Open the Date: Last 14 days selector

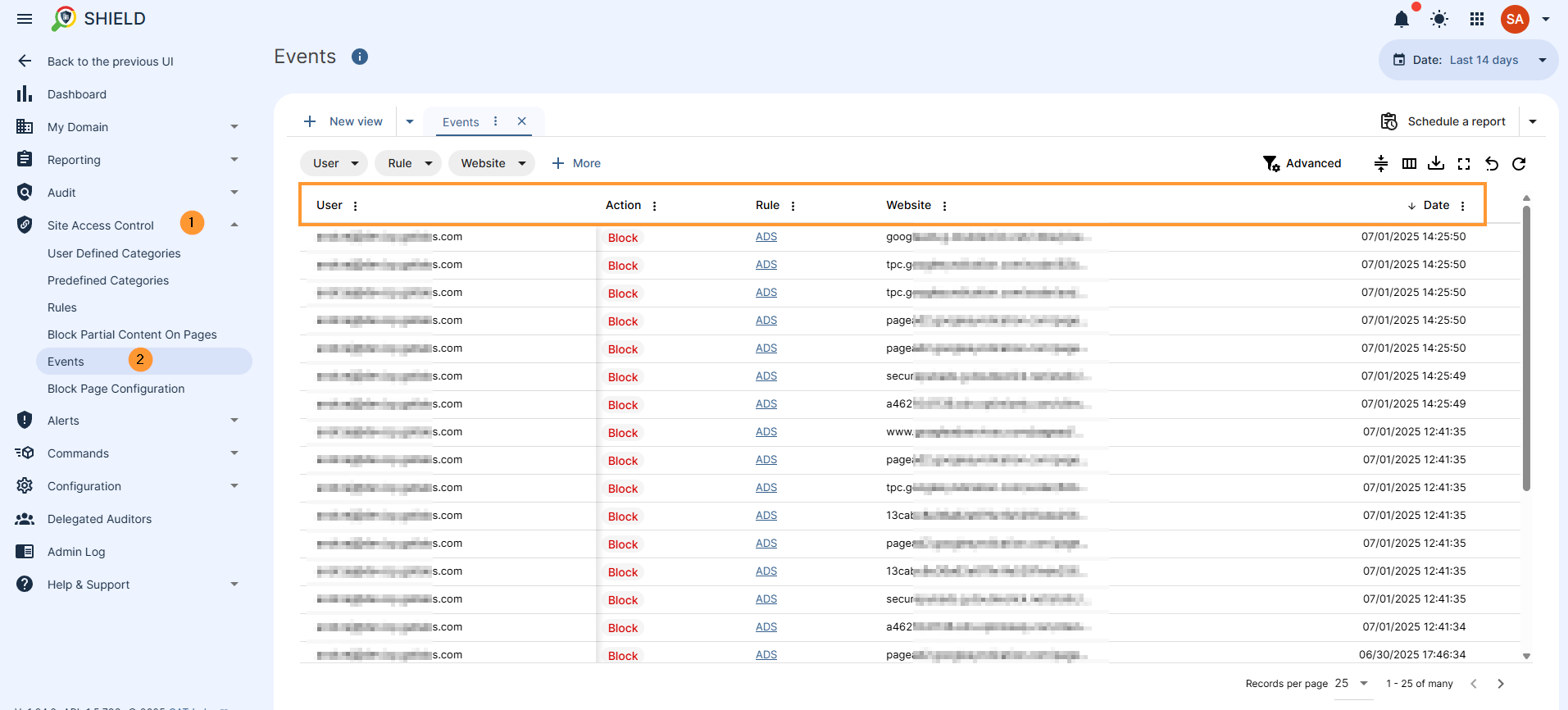click(1468, 60)
